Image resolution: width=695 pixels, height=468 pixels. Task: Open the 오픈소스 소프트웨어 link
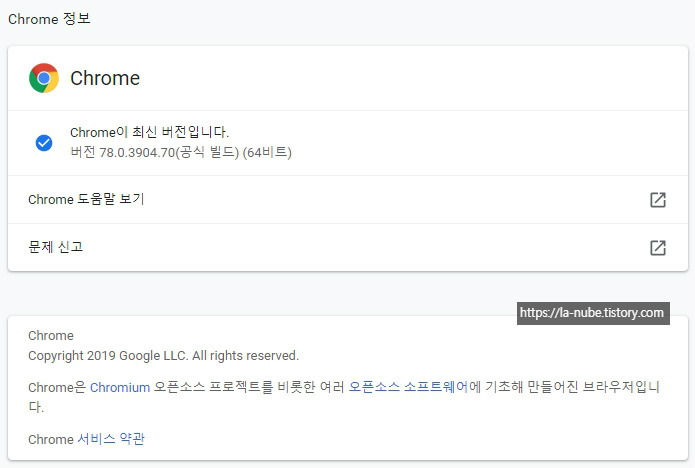point(408,387)
